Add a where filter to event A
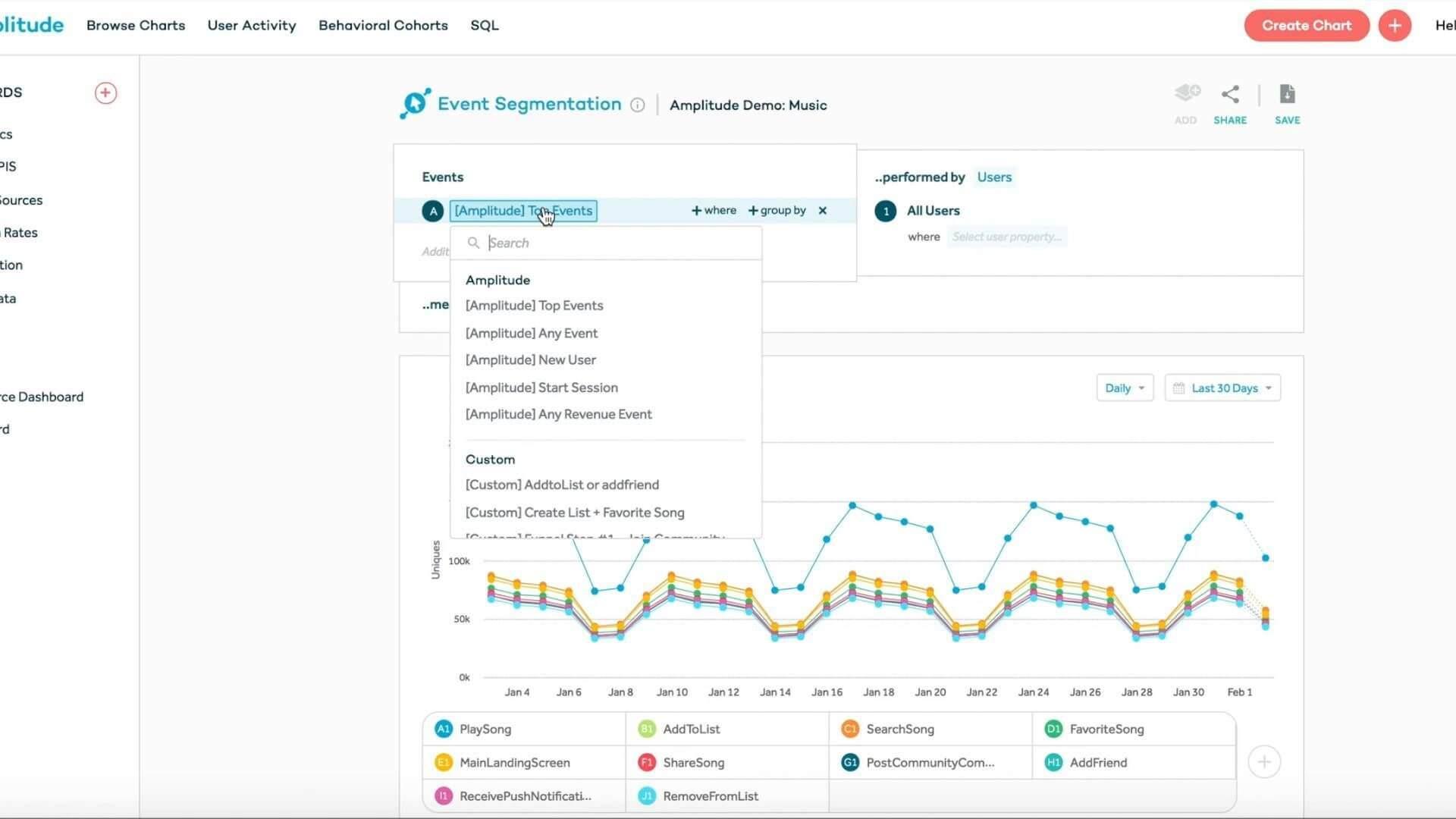1456x819 pixels. [x=714, y=211]
